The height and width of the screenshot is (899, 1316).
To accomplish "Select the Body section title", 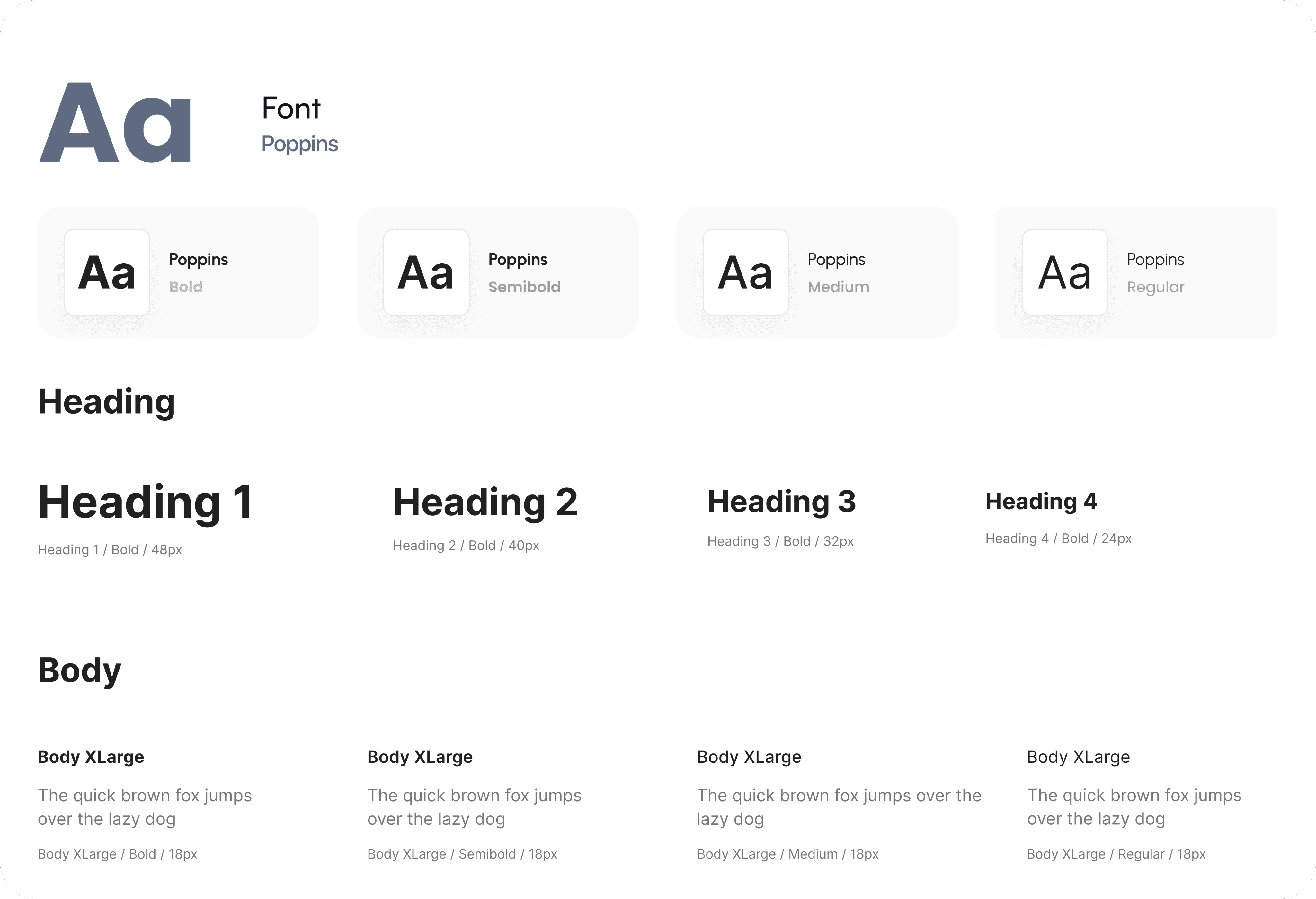I will point(79,670).
